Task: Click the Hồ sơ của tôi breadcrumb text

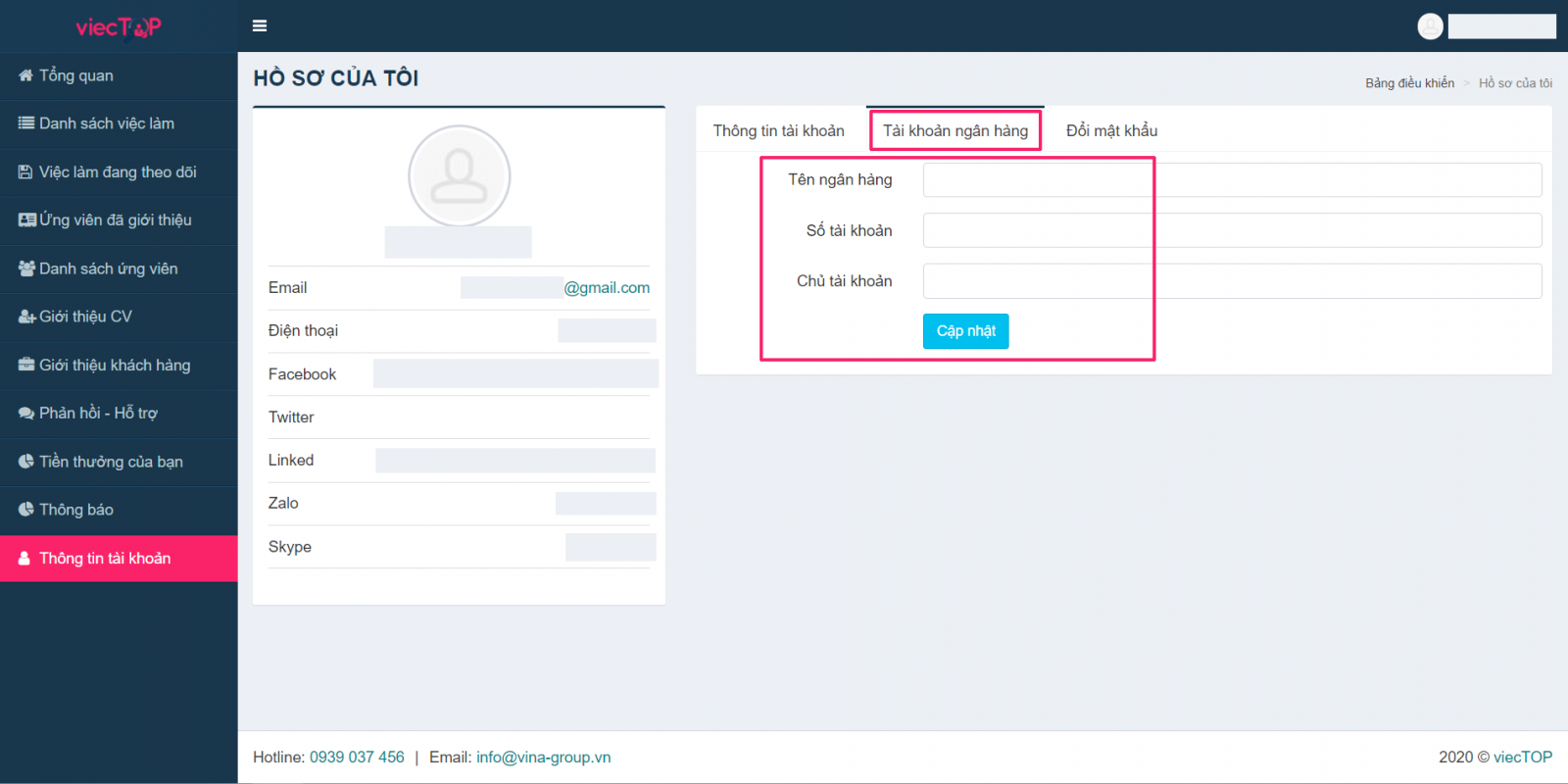Action: click(1515, 83)
